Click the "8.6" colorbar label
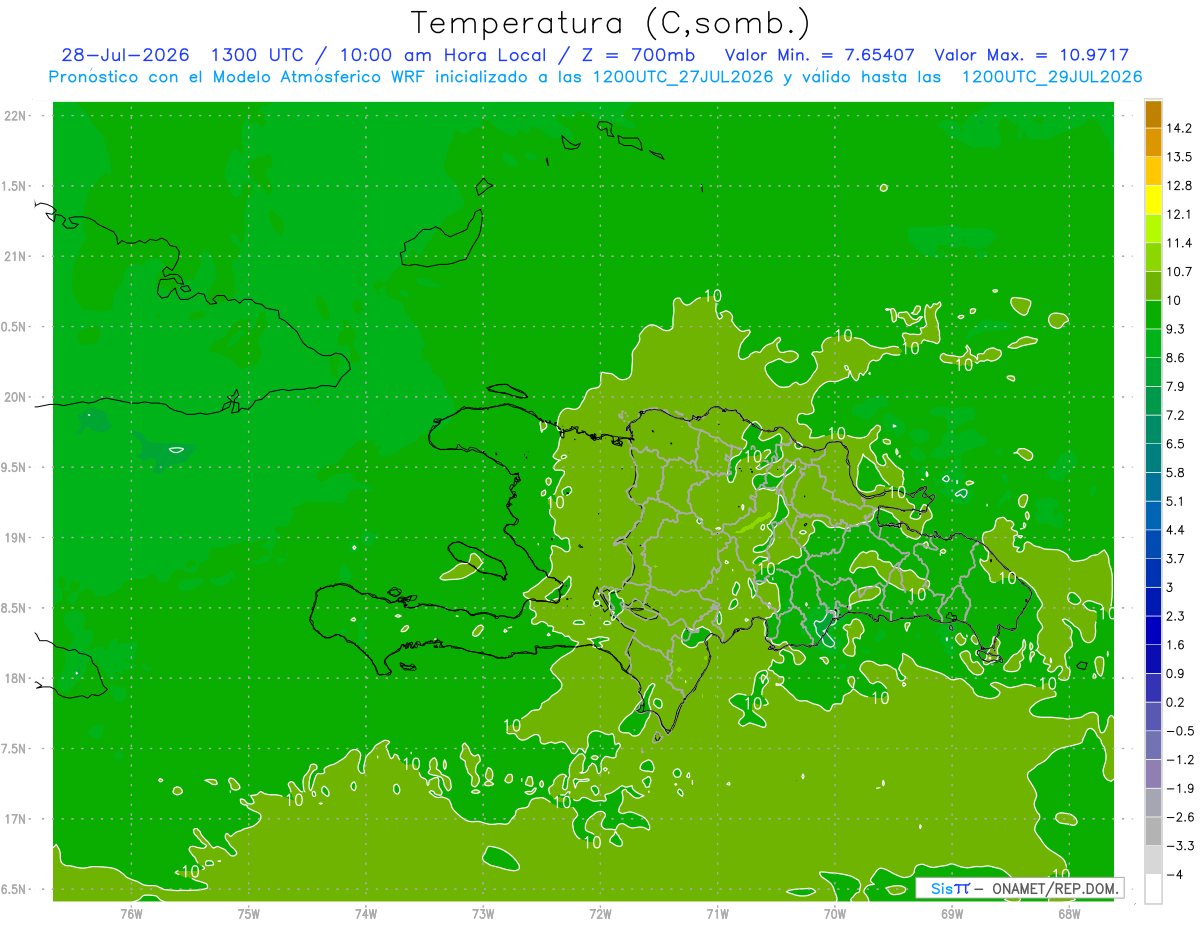 click(1176, 358)
